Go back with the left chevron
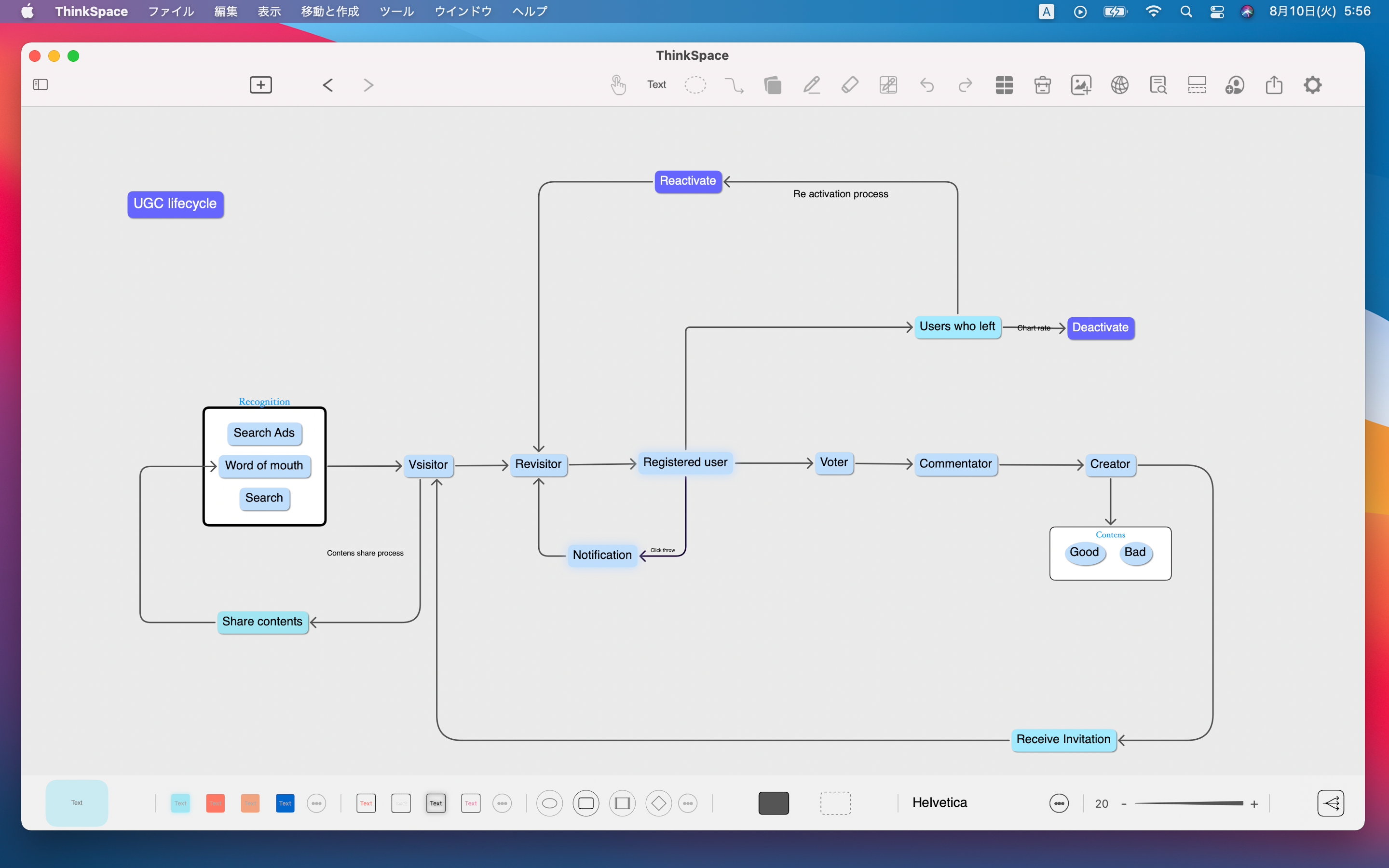The image size is (1389, 868). [328, 85]
